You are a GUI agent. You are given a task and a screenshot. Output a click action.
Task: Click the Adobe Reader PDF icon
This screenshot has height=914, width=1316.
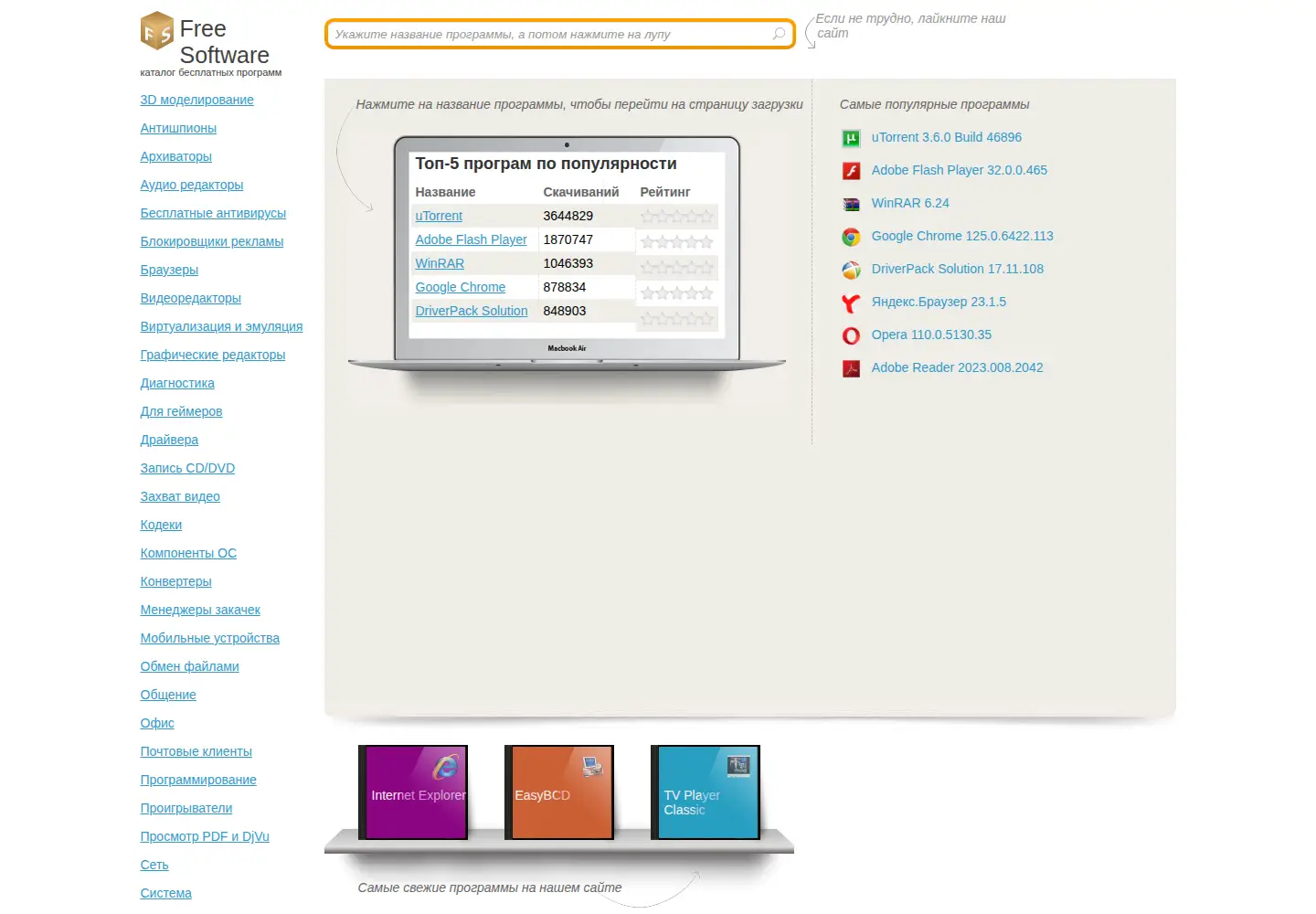pyautogui.click(x=851, y=368)
